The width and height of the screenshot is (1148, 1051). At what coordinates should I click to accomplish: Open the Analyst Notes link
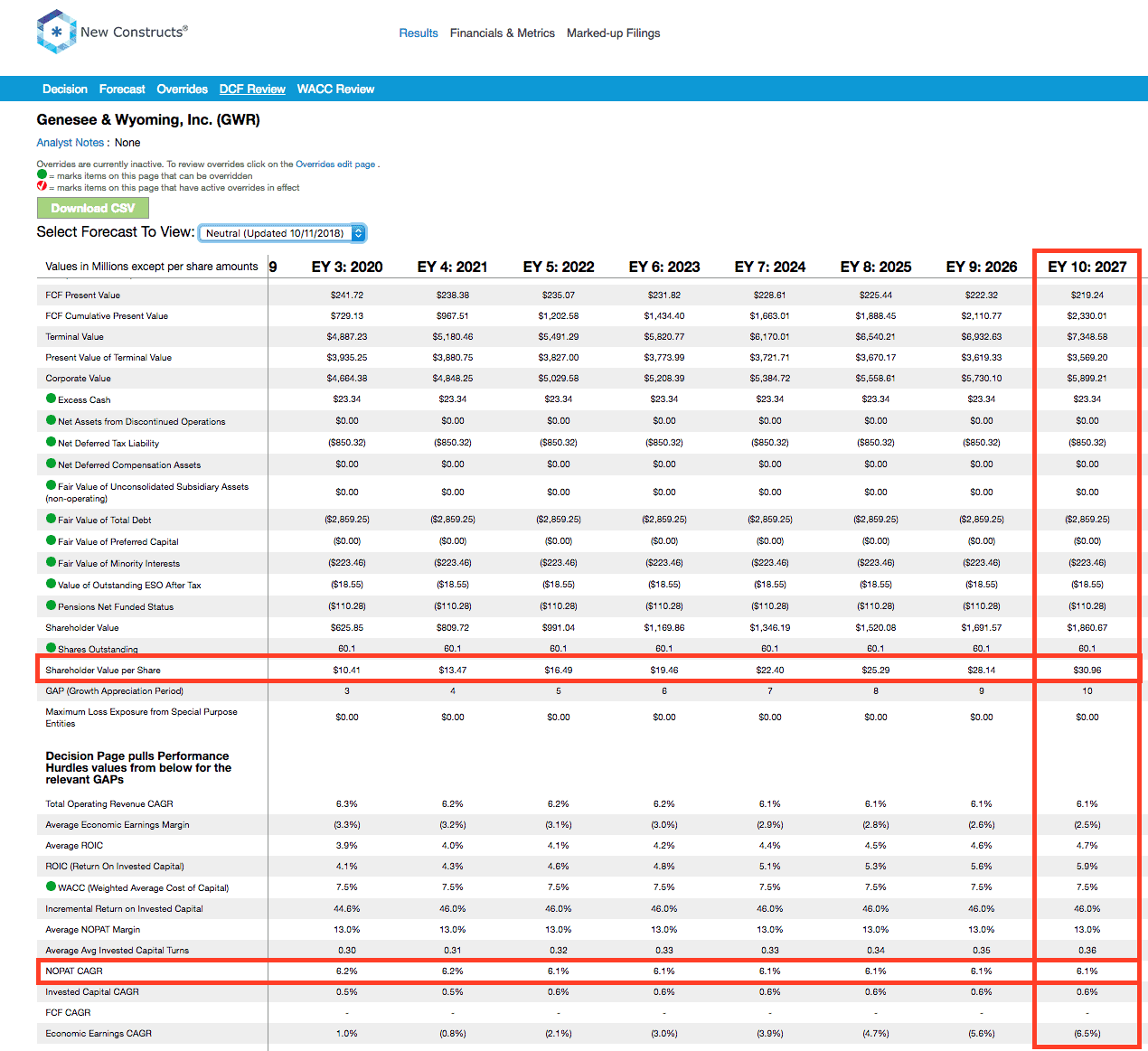(71, 143)
